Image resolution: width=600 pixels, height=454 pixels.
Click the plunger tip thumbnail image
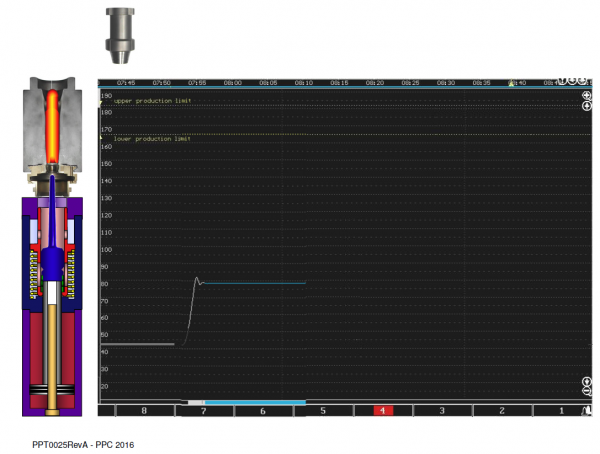(120, 35)
